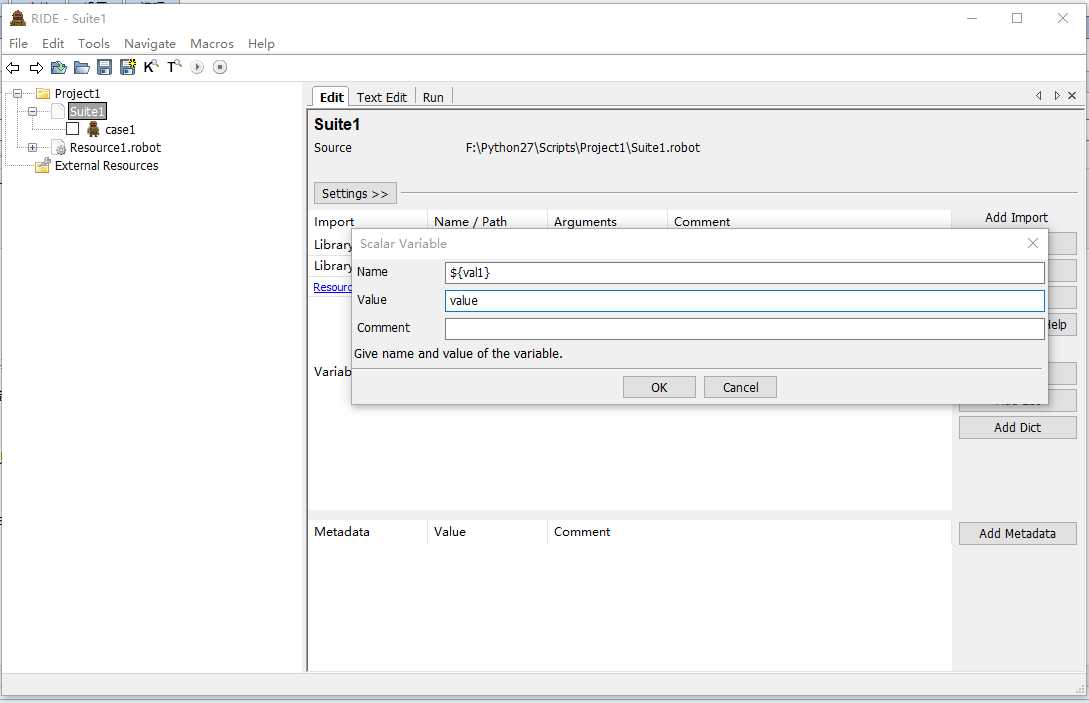Select Project1 in the tree
The height and width of the screenshot is (703, 1089).
pyautogui.click(x=77, y=93)
